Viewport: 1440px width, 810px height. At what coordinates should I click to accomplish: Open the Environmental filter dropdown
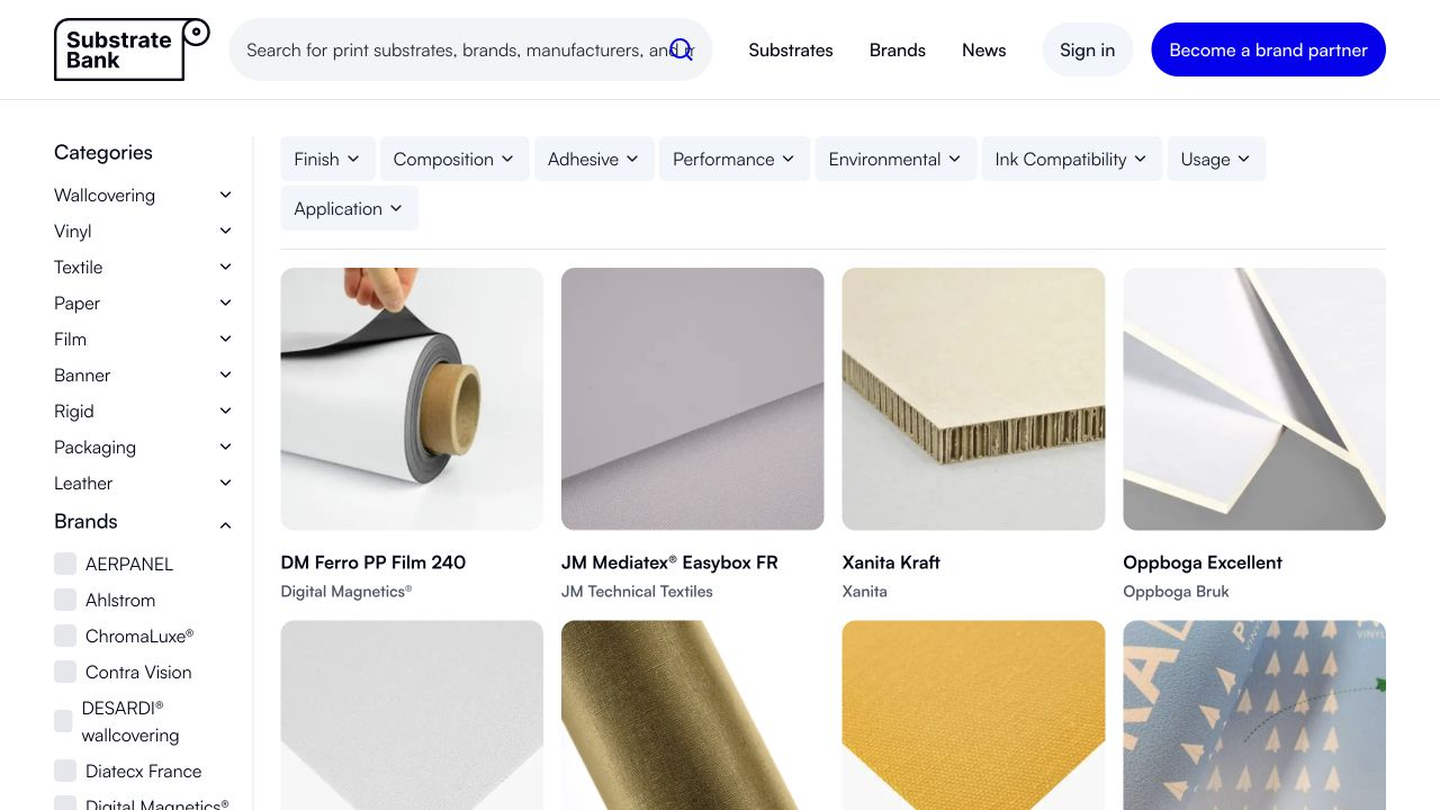click(x=895, y=159)
